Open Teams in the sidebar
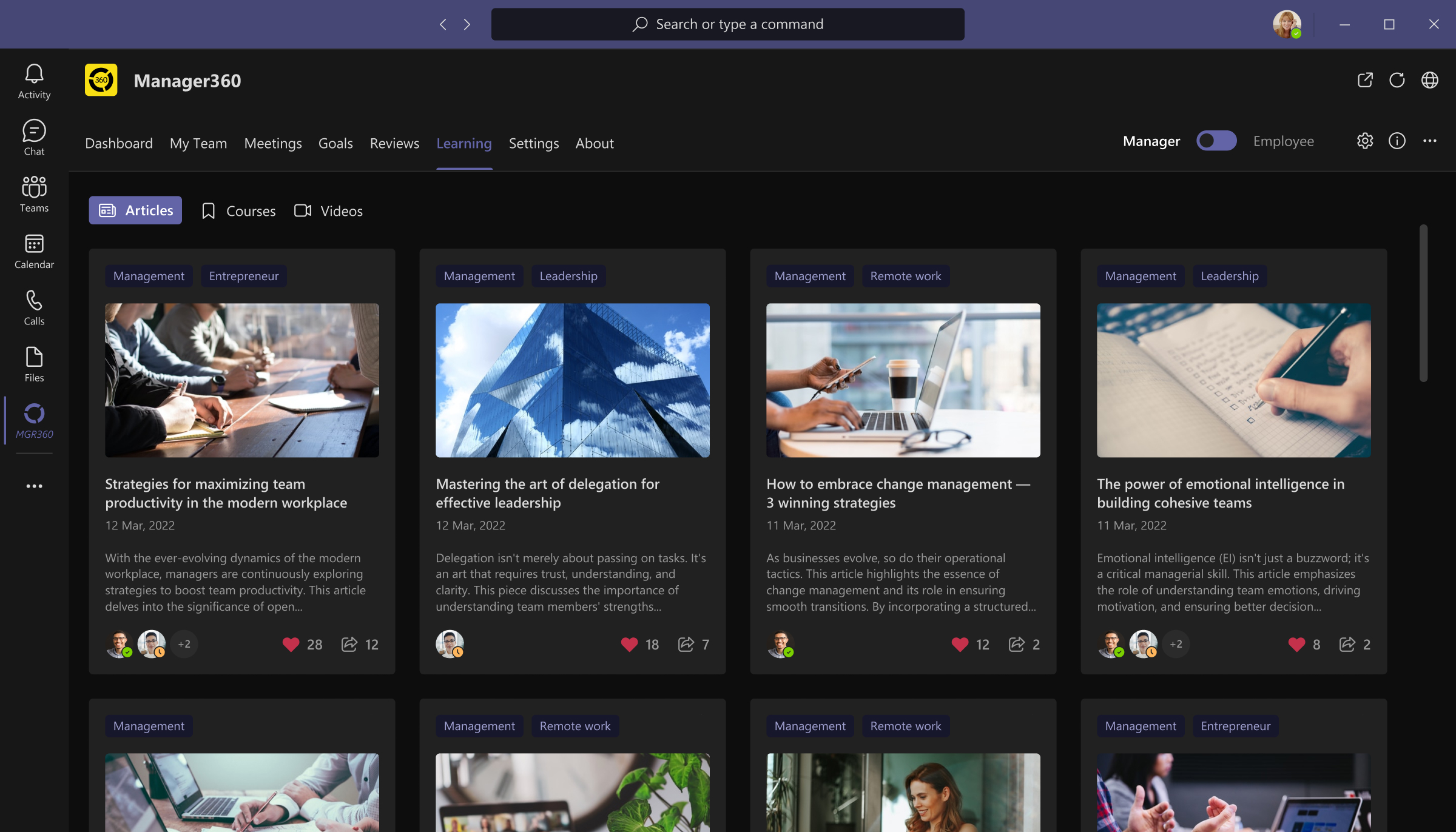This screenshot has width=1456, height=832. point(34,195)
